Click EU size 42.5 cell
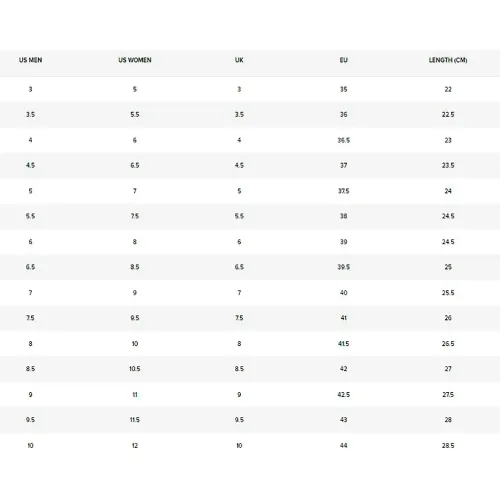 pyautogui.click(x=344, y=395)
